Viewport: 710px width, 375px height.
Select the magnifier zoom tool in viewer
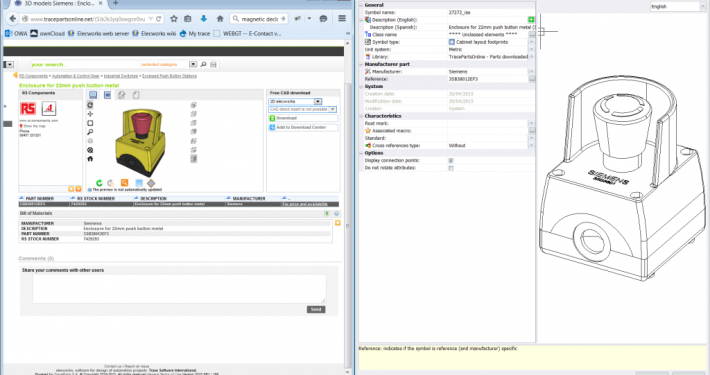[90, 132]
